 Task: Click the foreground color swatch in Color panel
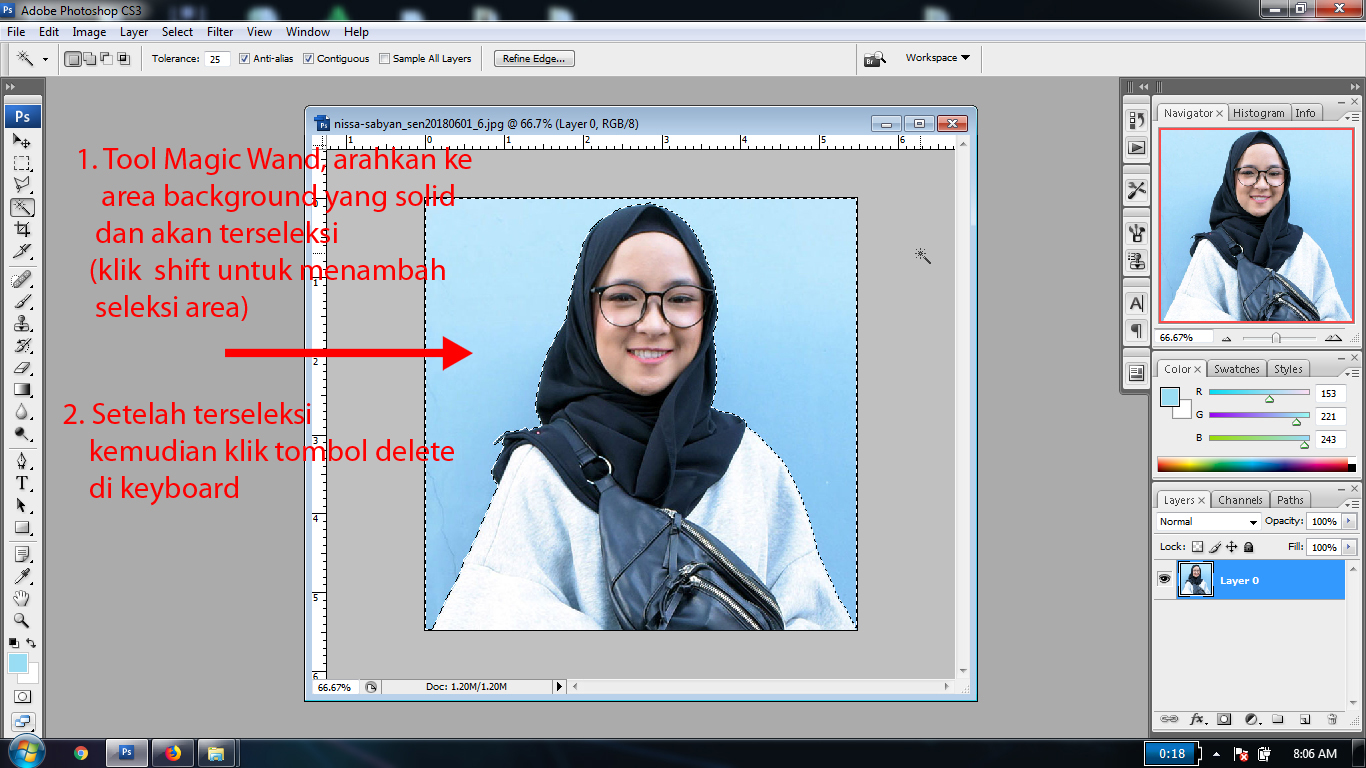point(1168,397)
